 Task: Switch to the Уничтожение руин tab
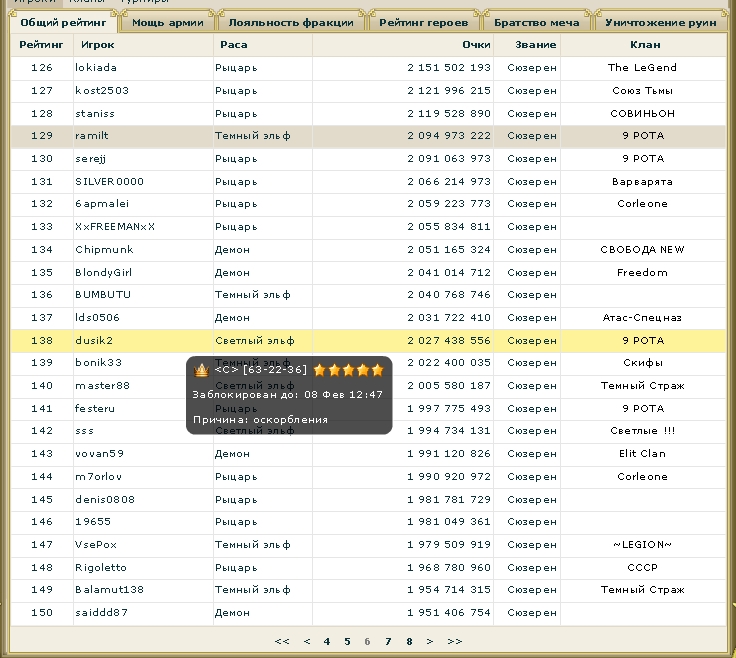[x=661, y=22]
